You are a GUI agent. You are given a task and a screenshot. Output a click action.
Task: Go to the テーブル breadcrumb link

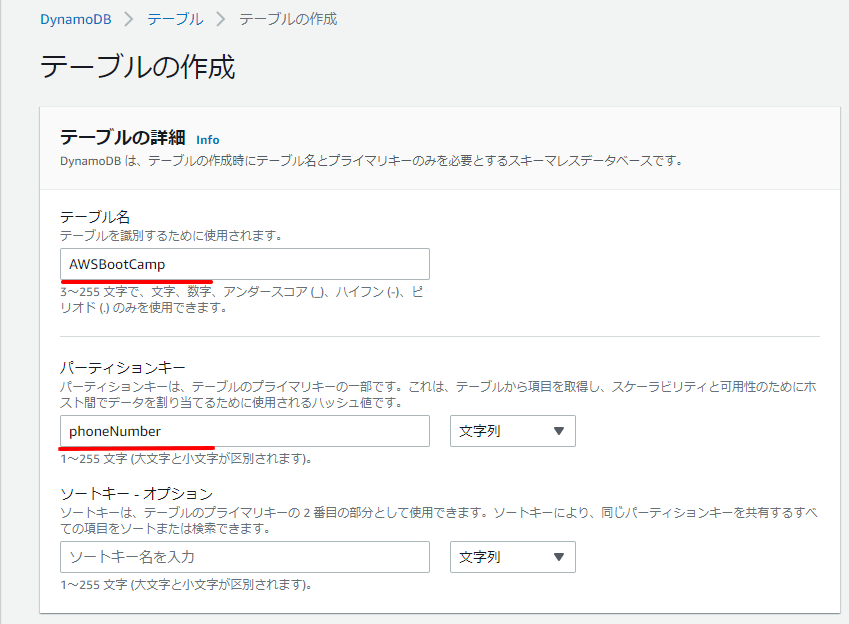(x=175, y=20)
